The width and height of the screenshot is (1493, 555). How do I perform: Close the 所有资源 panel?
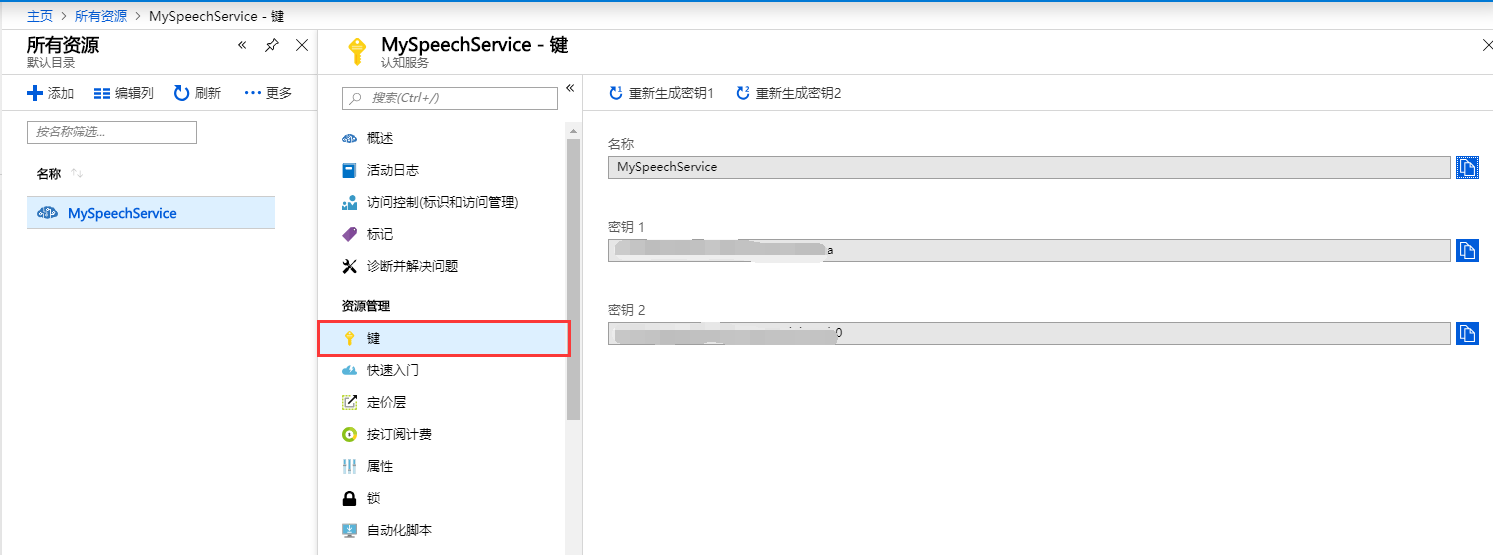click(x=302, y=45)
